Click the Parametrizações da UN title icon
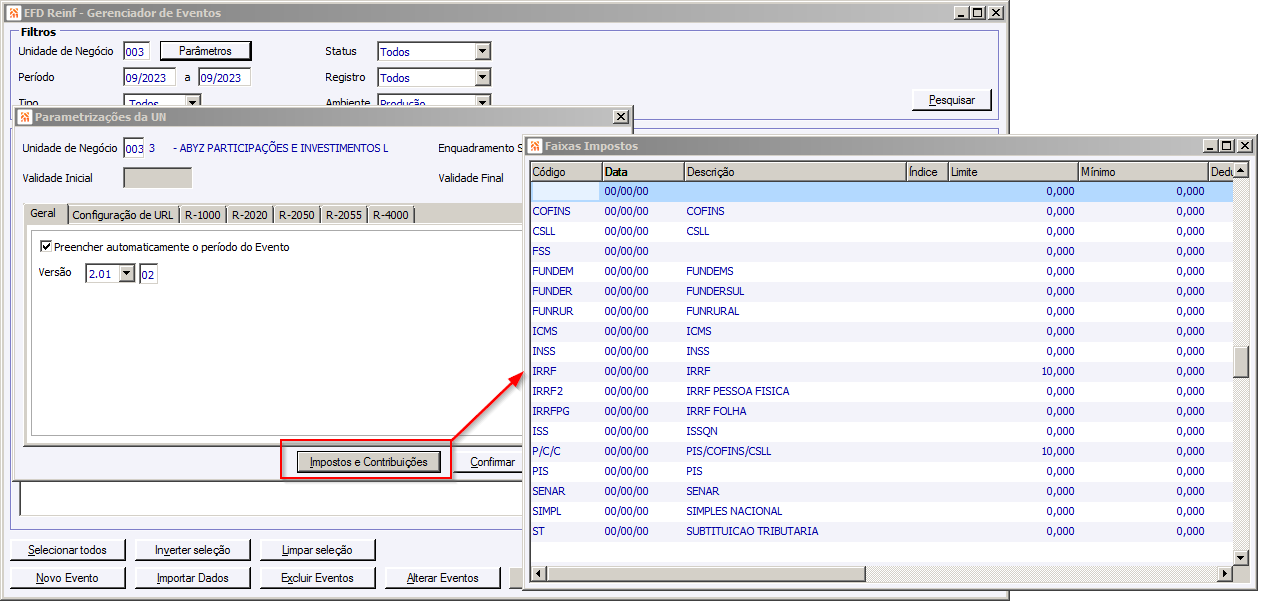This screenshot has height=608, width=1265. [25, 117]
